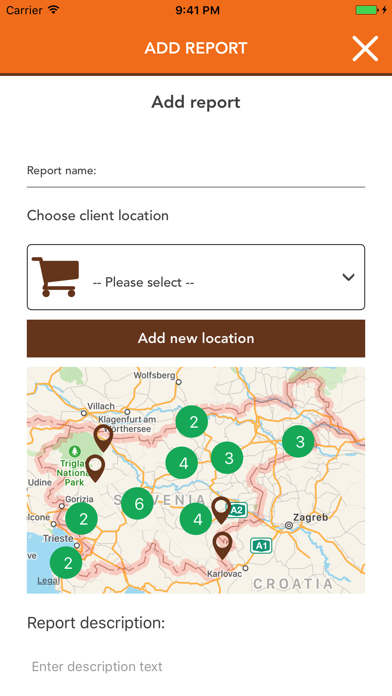Tap the battery icon in status bar
The image size is (392, 696).
(x=367, y=10)
